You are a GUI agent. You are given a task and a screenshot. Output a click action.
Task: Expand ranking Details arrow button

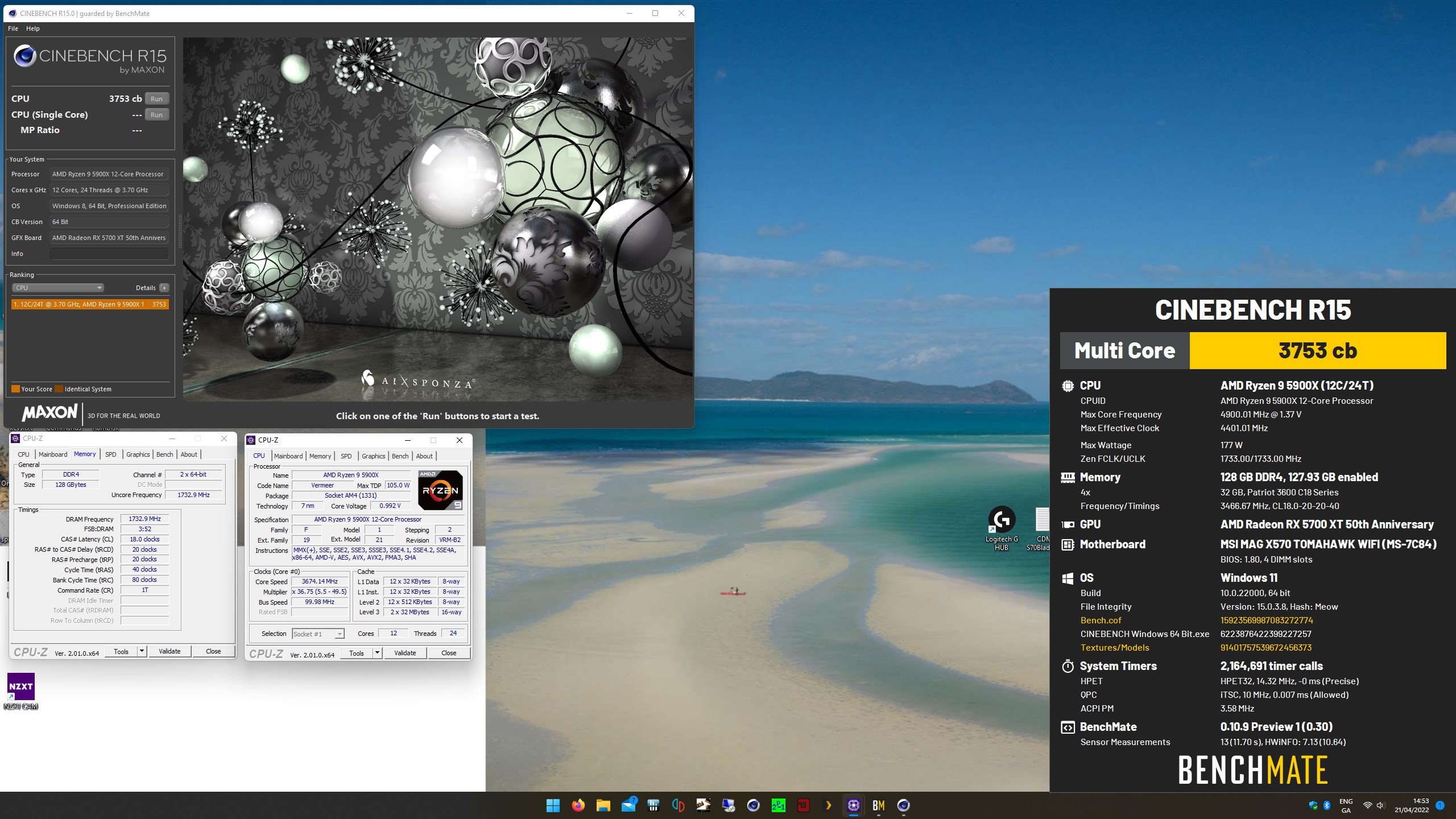[164, 288]
